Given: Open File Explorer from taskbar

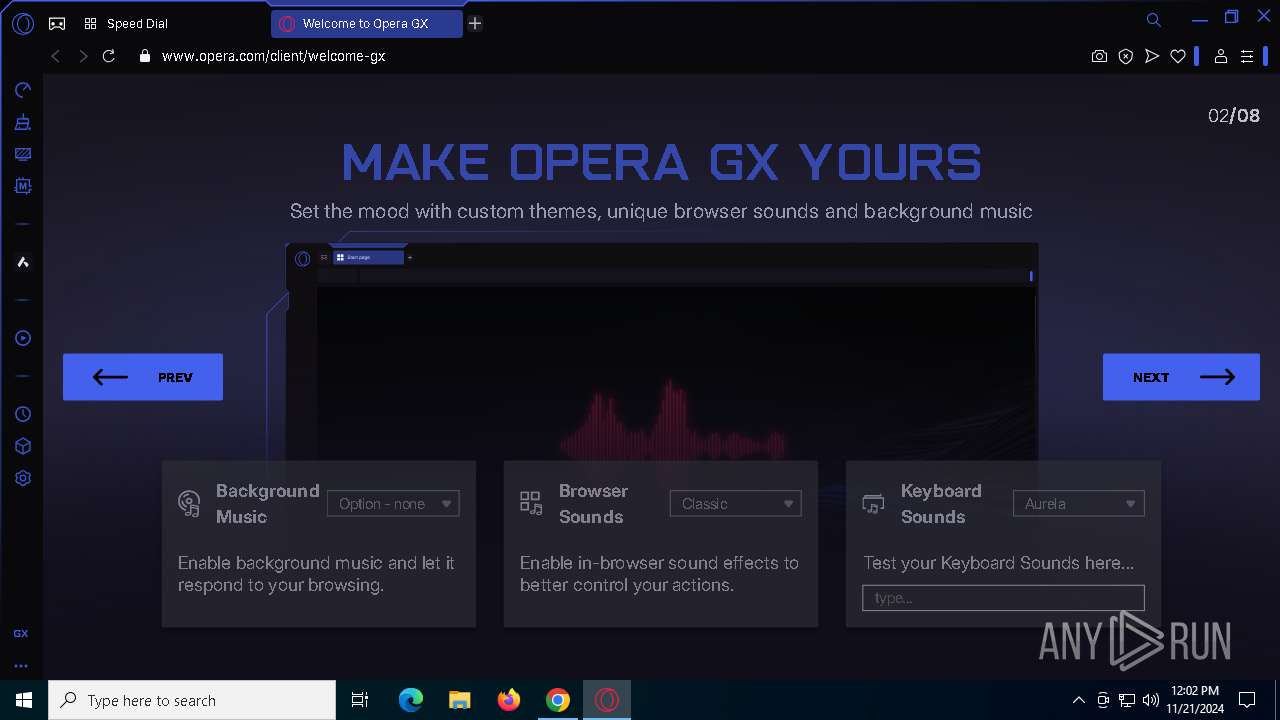Looking at the screenshot, I should (459, 700).
